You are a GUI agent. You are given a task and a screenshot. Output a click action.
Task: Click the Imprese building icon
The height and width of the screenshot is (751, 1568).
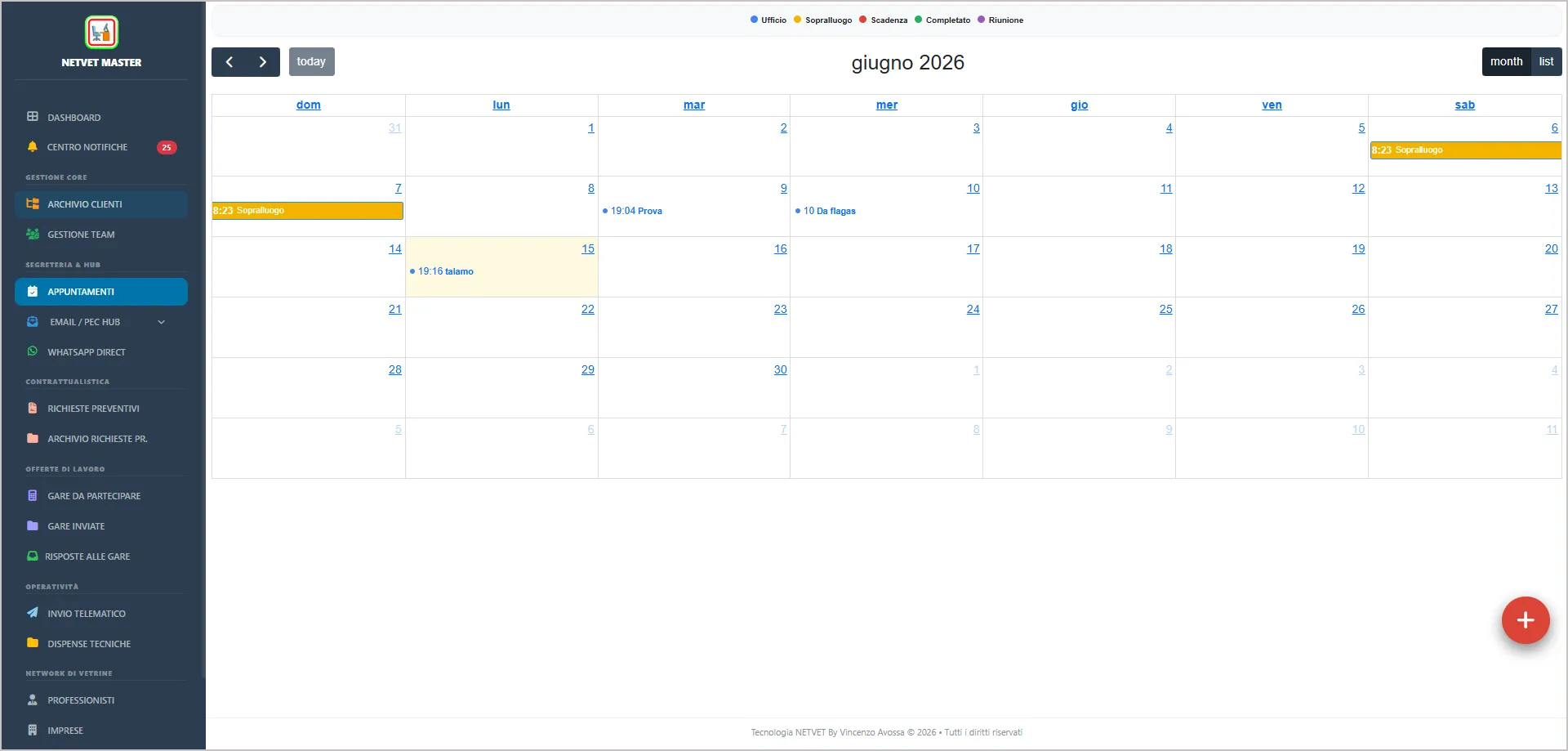(x=33, y=731)
